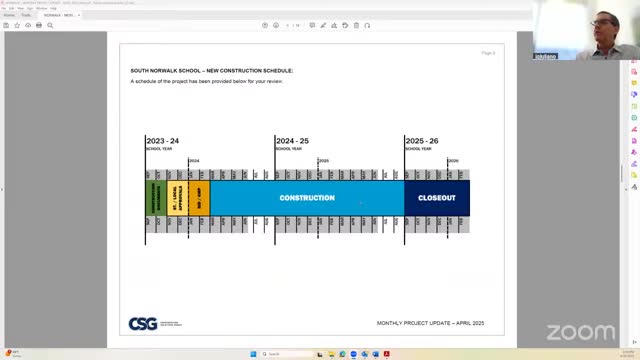Expand the left navigation pane arrow
640x360 pixels.
[x=2, y=189]
